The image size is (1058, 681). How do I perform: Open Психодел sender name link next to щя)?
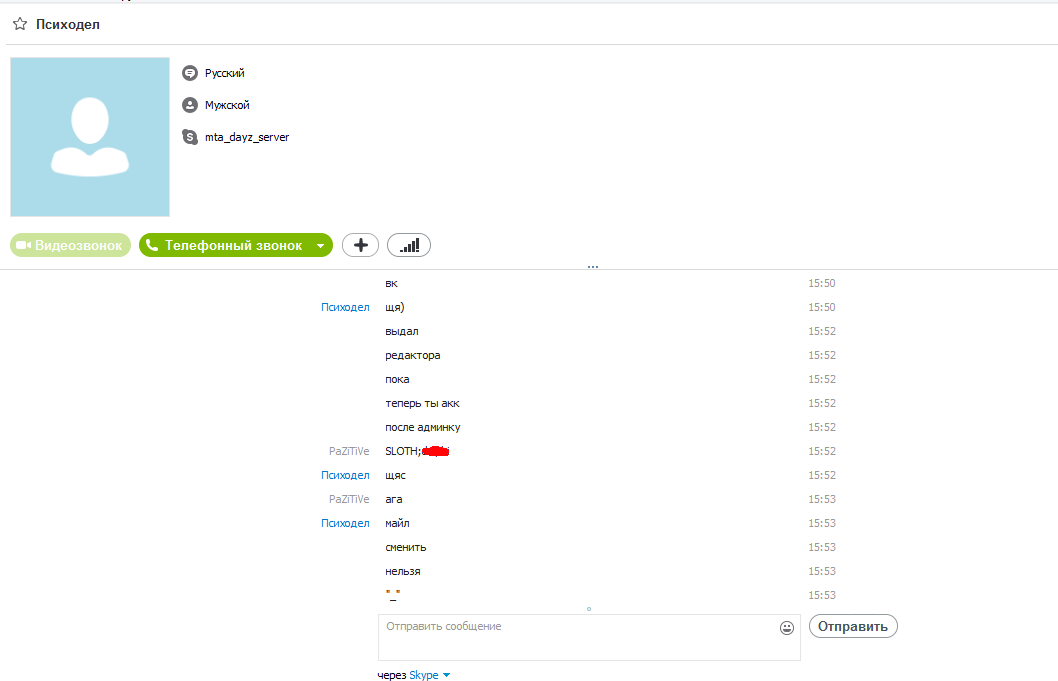[345, 307]
